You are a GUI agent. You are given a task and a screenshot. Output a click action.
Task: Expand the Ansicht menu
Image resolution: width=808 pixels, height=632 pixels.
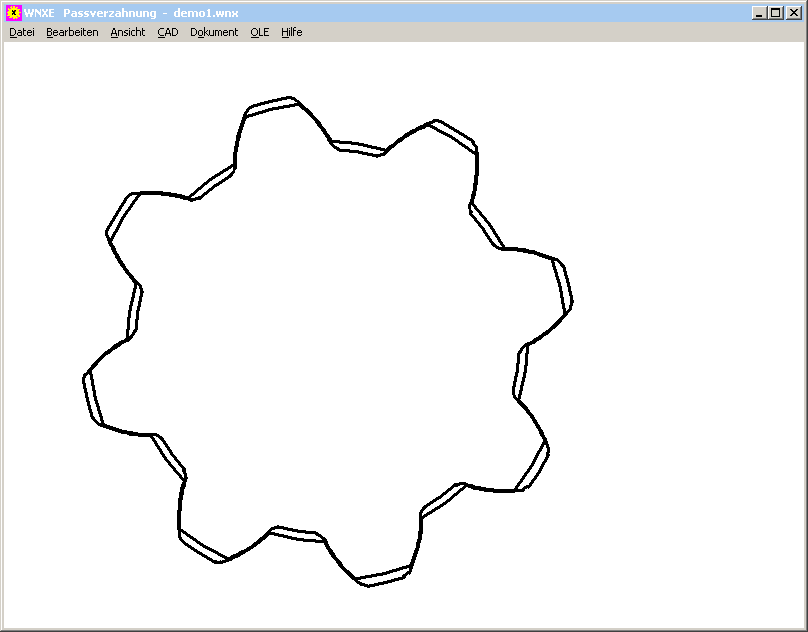click(128, 32)
